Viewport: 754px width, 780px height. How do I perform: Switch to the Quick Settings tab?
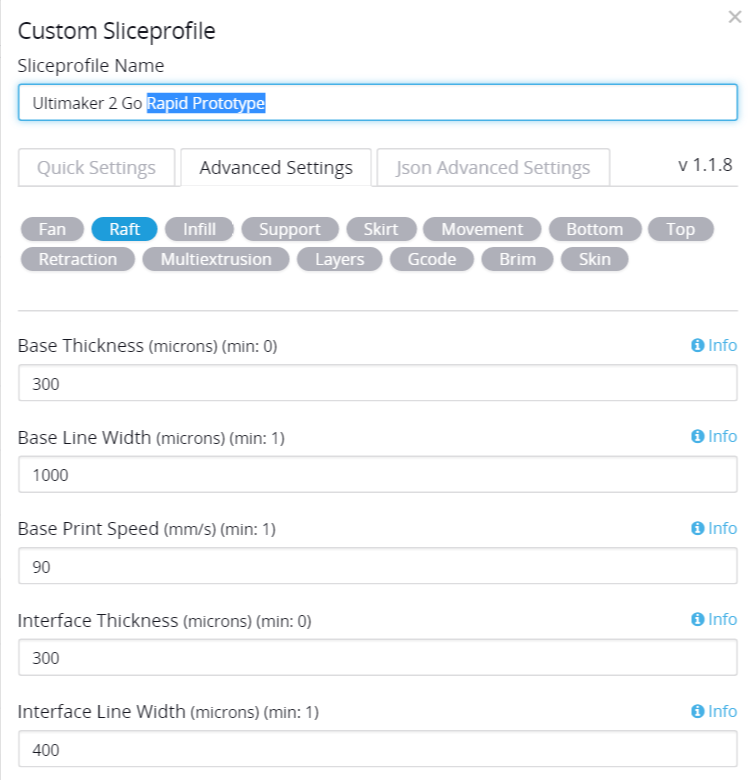(x=96, y=168)
